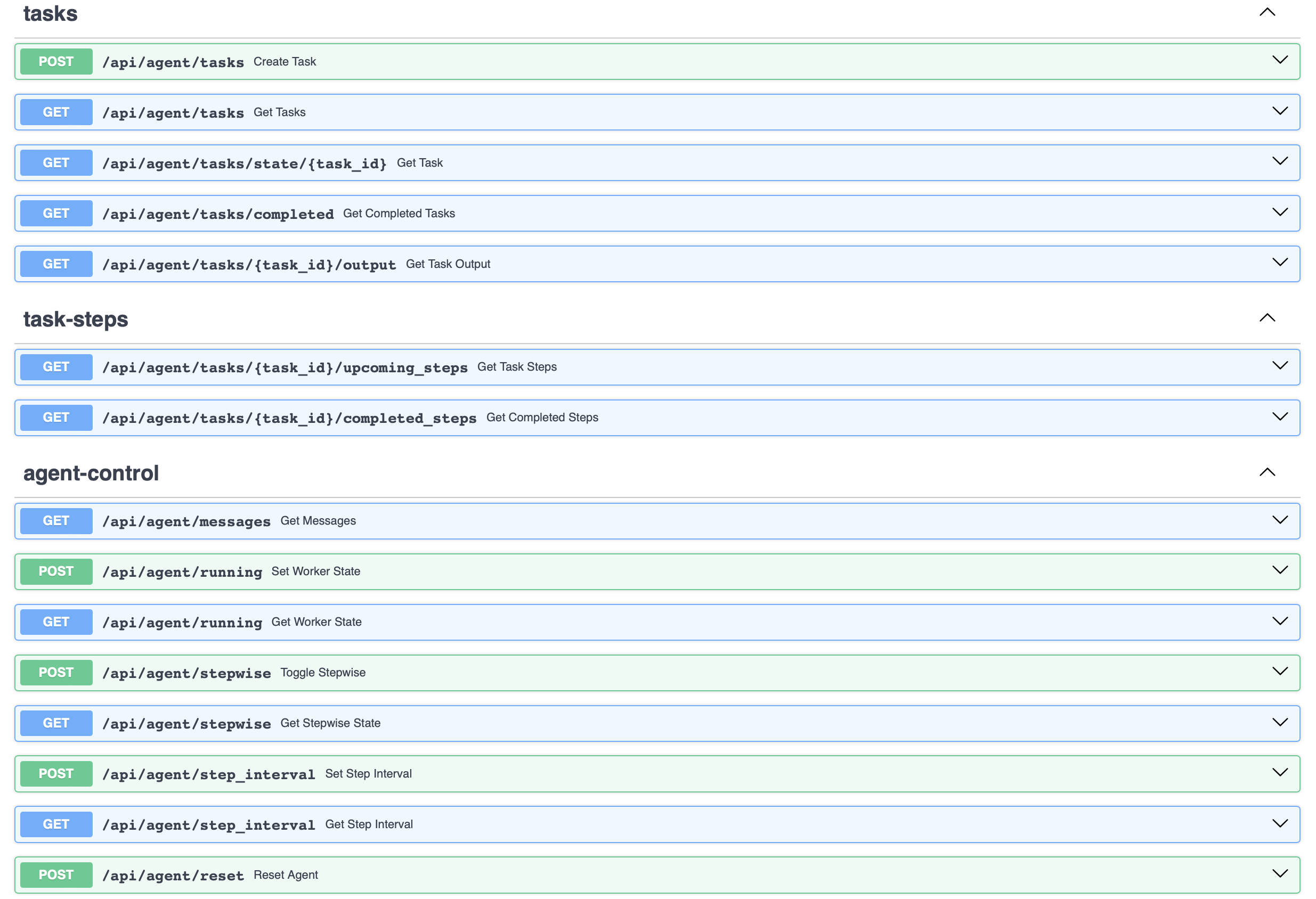Image resolution: width=1316 pixels, height=899 pixels.
Task: Open /api/agent/messages endpoint path
Action: click(x=186, y=521)
